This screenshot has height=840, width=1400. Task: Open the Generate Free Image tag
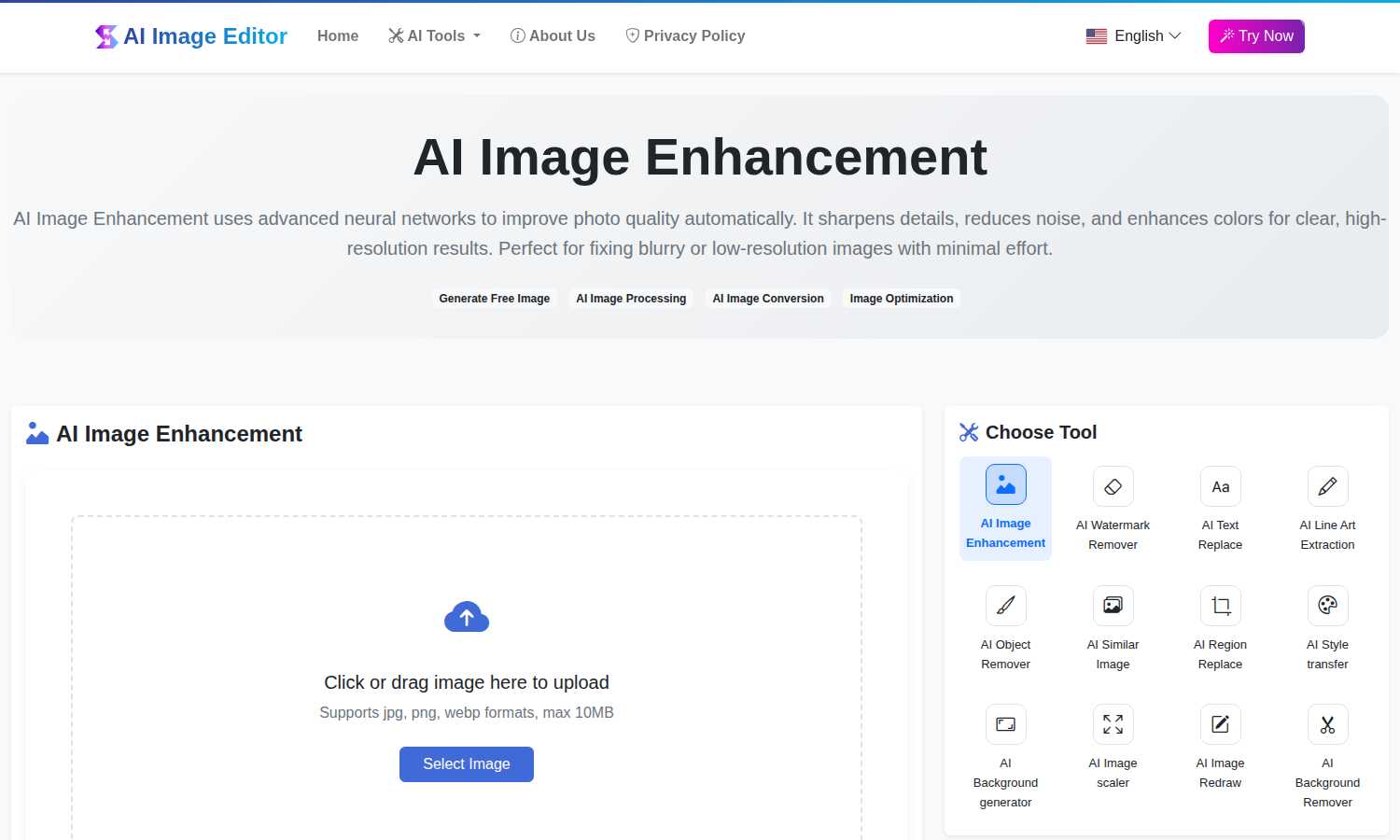point(495,299)
